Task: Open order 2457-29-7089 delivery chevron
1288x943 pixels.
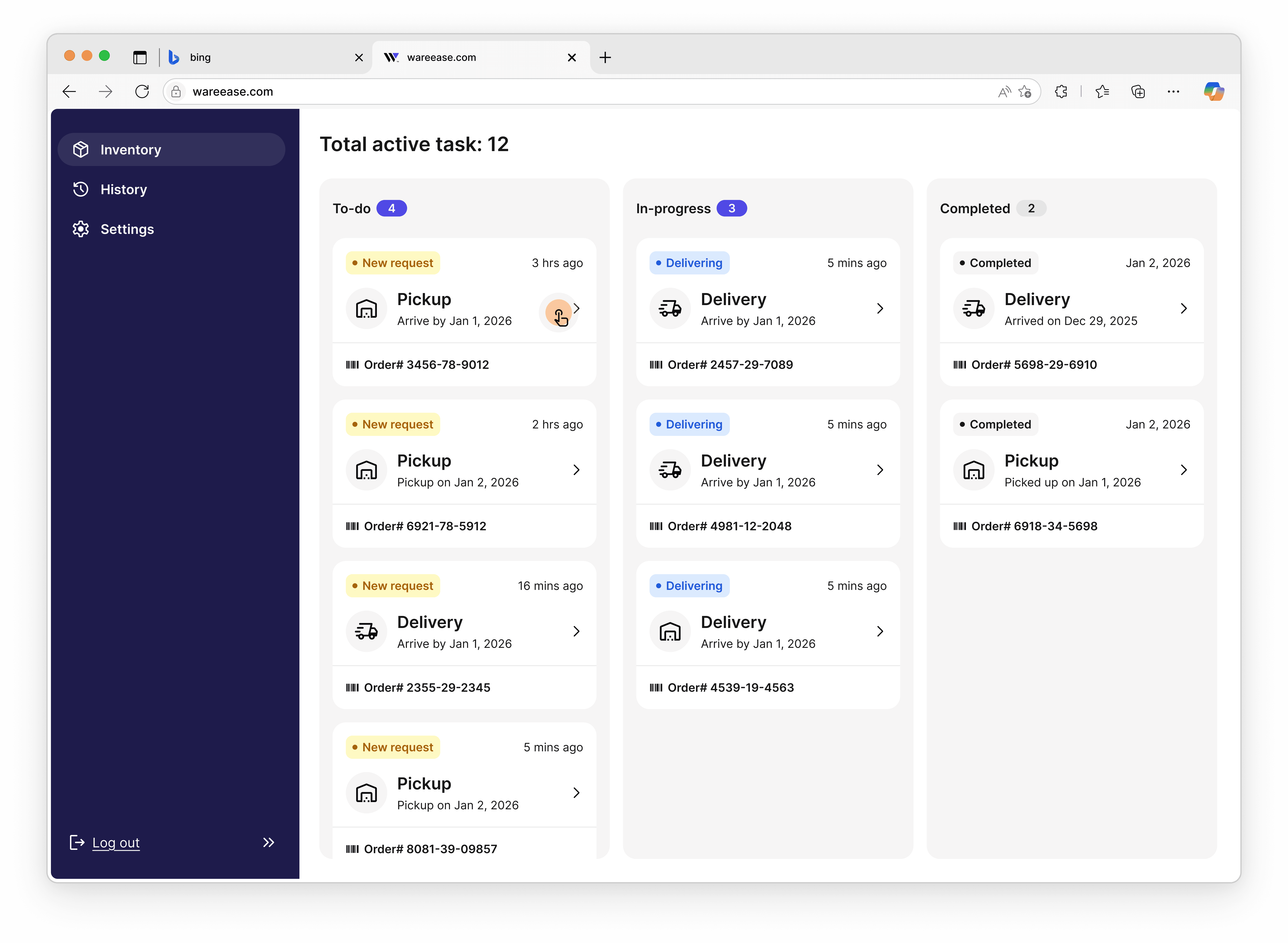Action: [880, 309]
